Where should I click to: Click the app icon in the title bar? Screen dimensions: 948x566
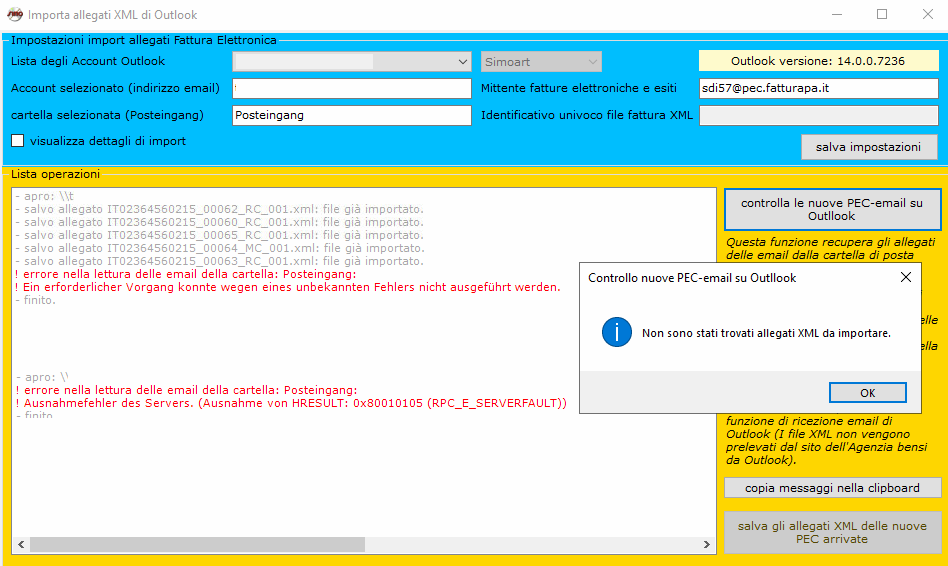14,15
